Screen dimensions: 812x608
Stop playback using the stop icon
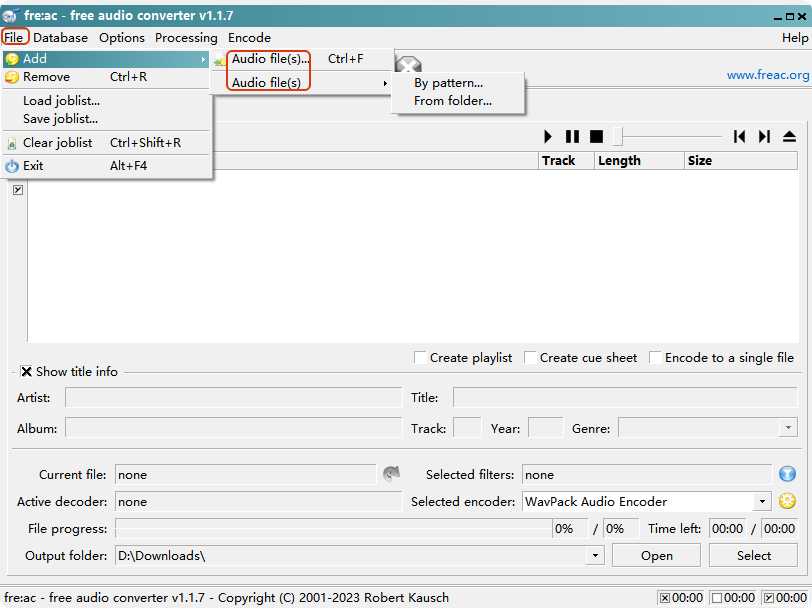coord(596,136)
